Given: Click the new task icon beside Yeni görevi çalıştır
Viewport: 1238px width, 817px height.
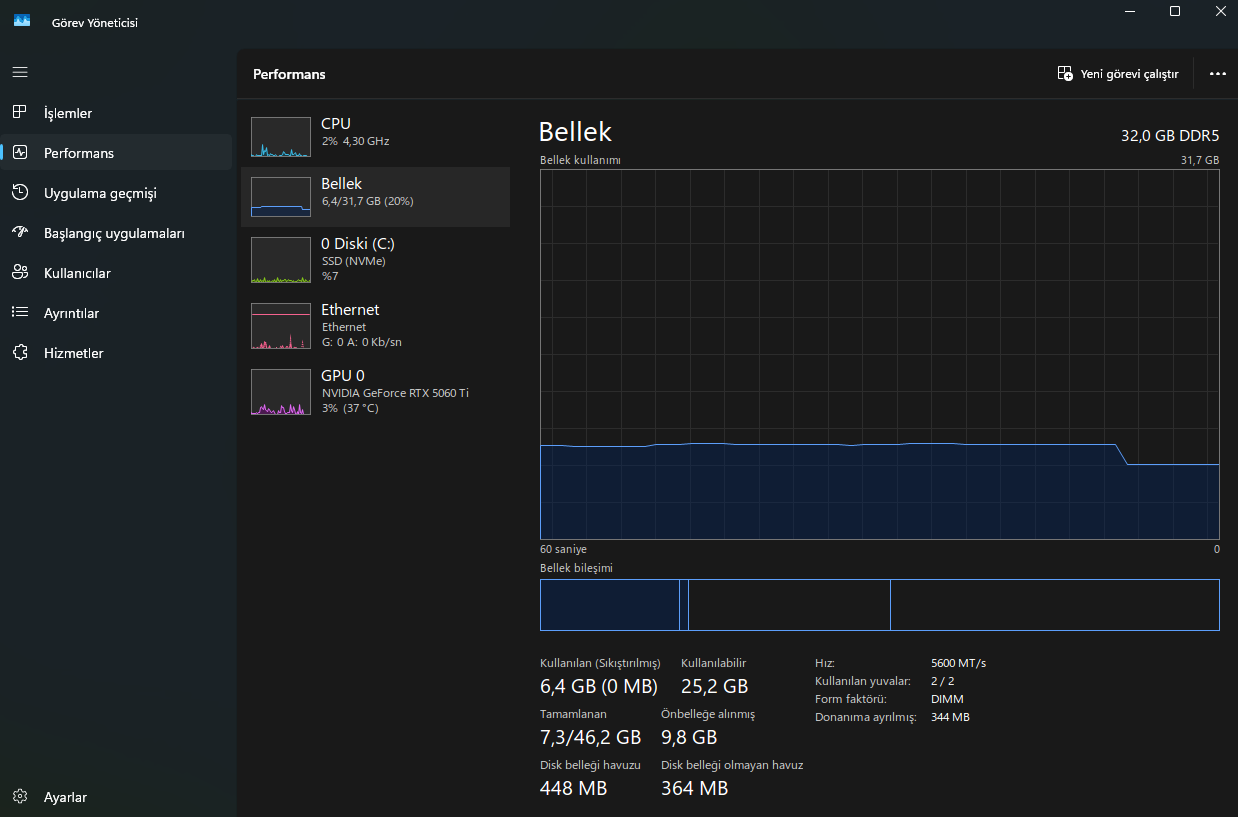Looking at the screenshot, I should 1065,74.
